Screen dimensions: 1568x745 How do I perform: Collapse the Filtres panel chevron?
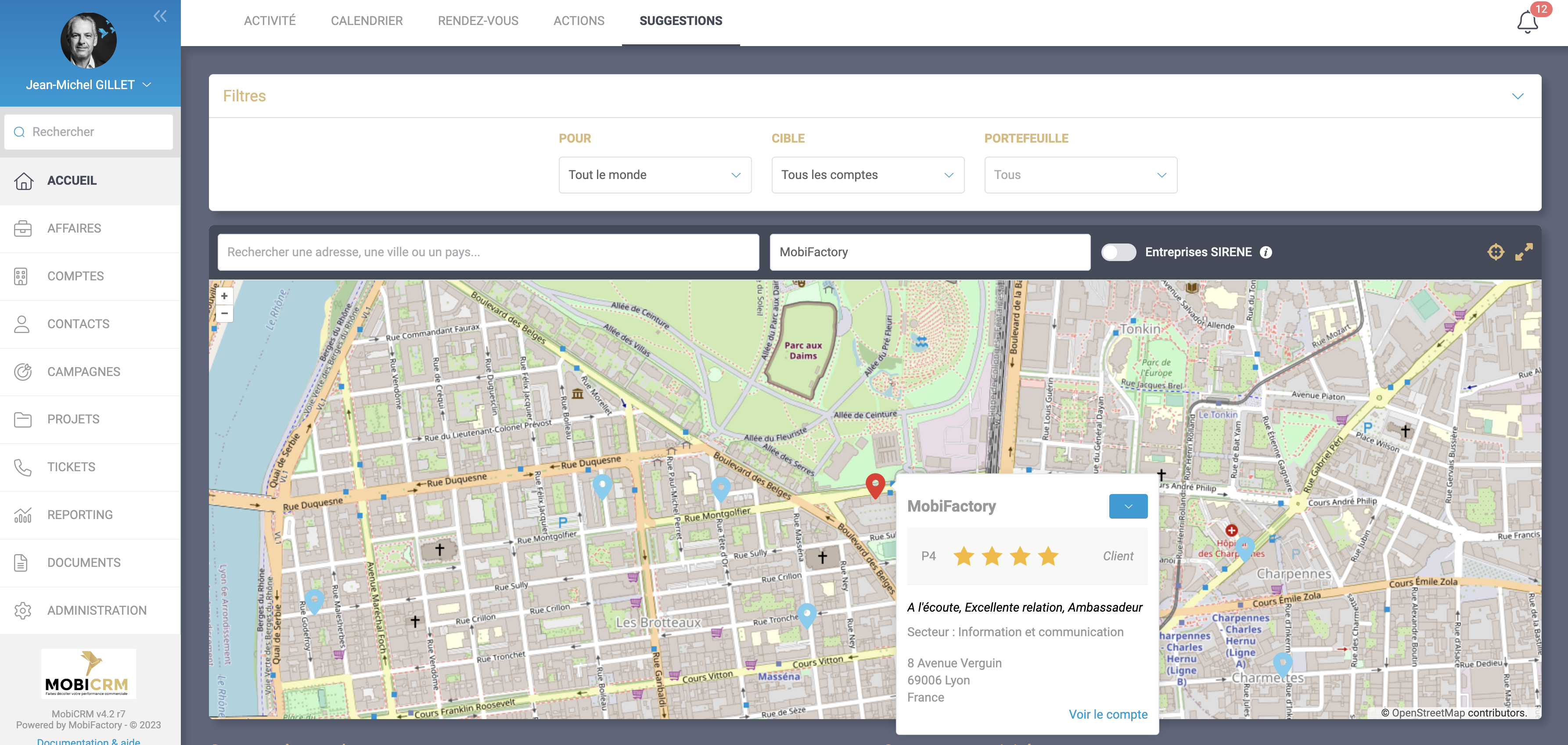[x=1518, y=96]
